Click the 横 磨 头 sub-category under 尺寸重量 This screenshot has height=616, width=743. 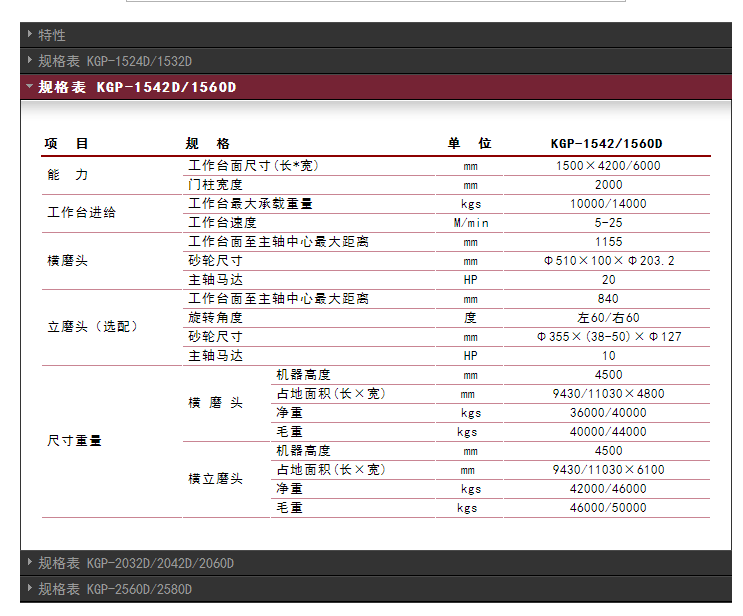(x=216, y=403)
